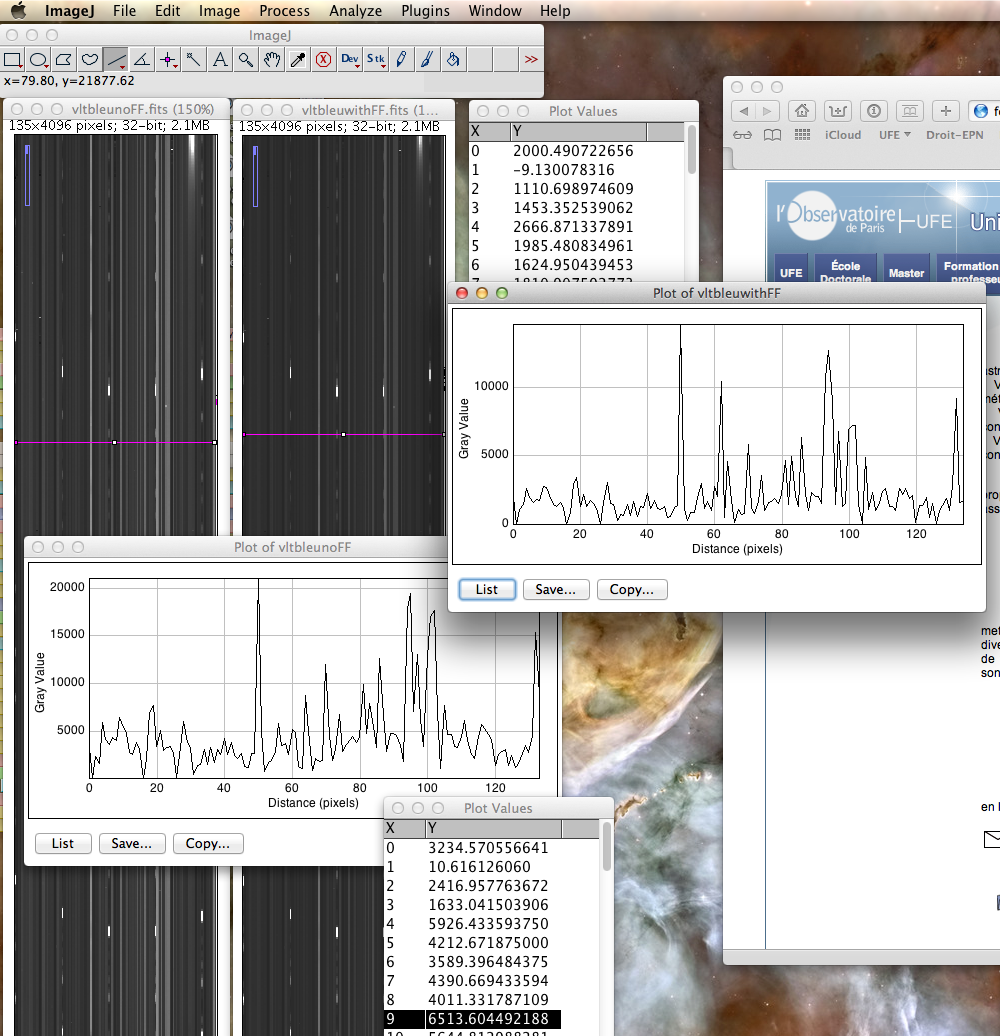This screenshot has height=1036, width=1000.
Task: Select the Straight Line tool
Action: pyautogui.click(x=116, y=59)
